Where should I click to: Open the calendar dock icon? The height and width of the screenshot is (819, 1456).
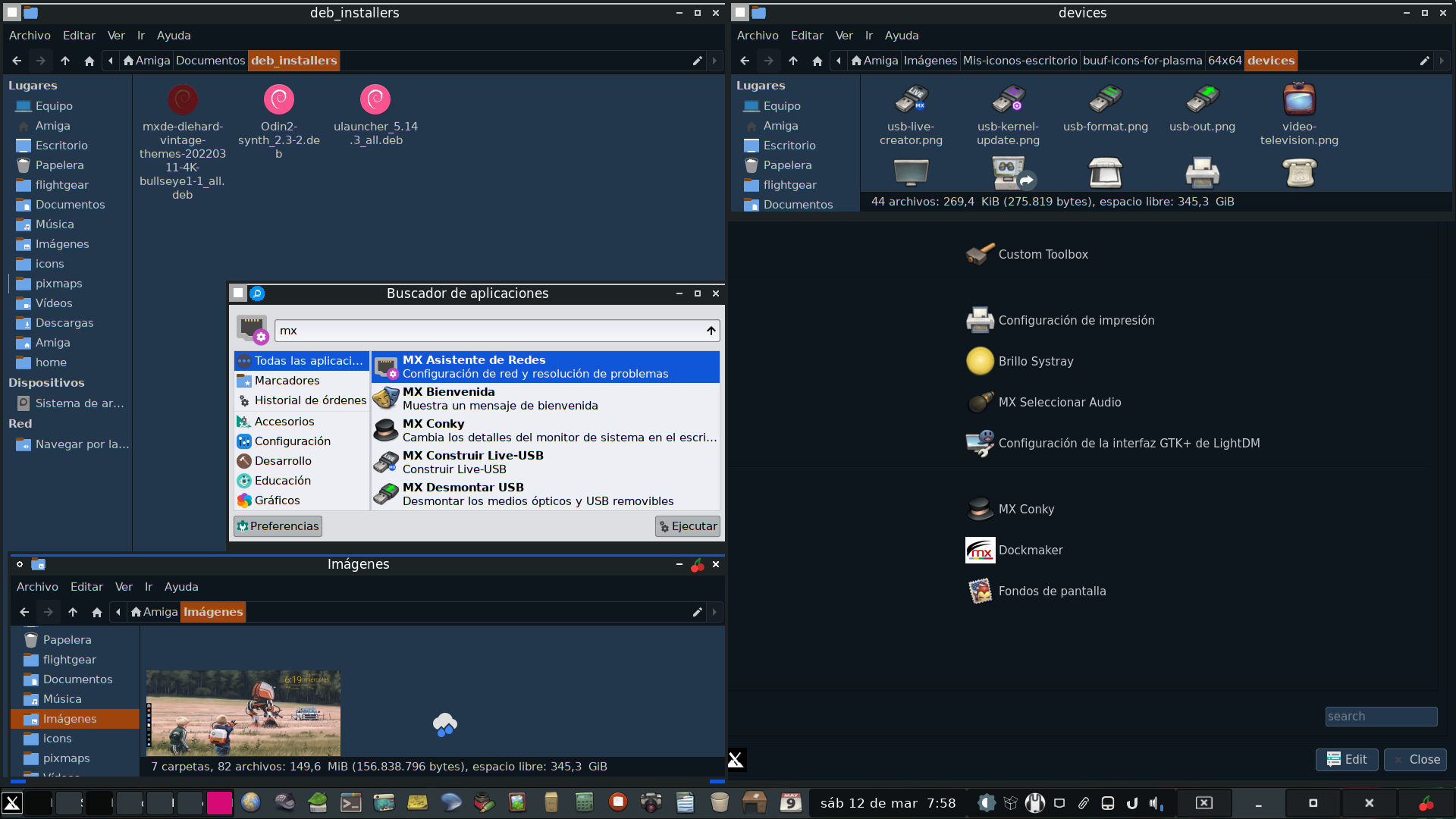(790, 802)
